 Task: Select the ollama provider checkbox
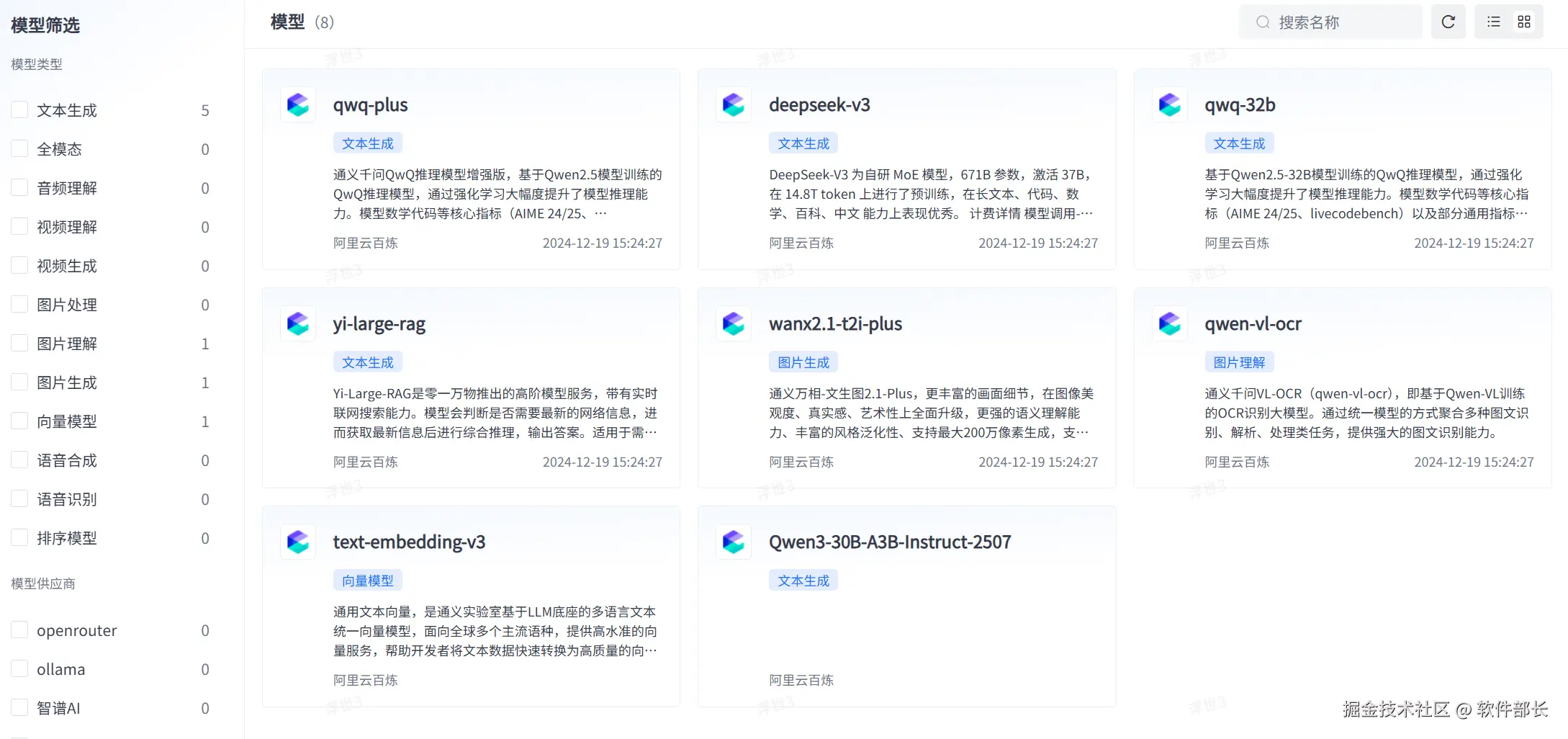click(19, 669)
